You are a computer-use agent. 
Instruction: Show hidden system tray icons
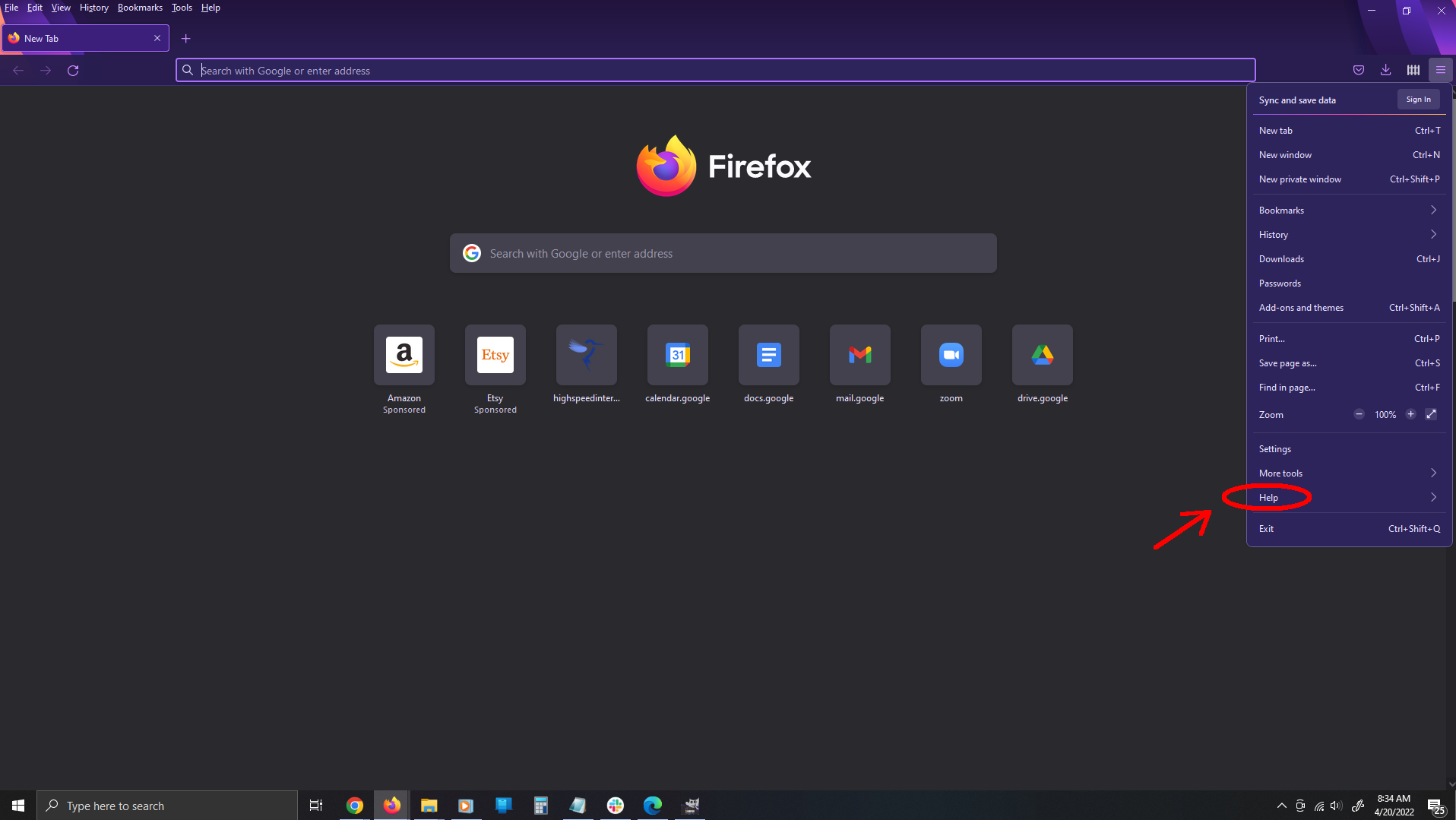pos(1282,806)
